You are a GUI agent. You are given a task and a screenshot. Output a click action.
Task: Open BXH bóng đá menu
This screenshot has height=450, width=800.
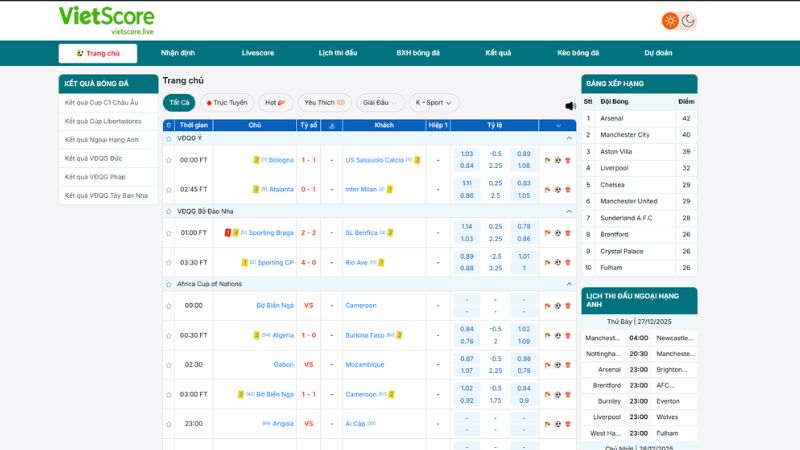pos(418,53)
